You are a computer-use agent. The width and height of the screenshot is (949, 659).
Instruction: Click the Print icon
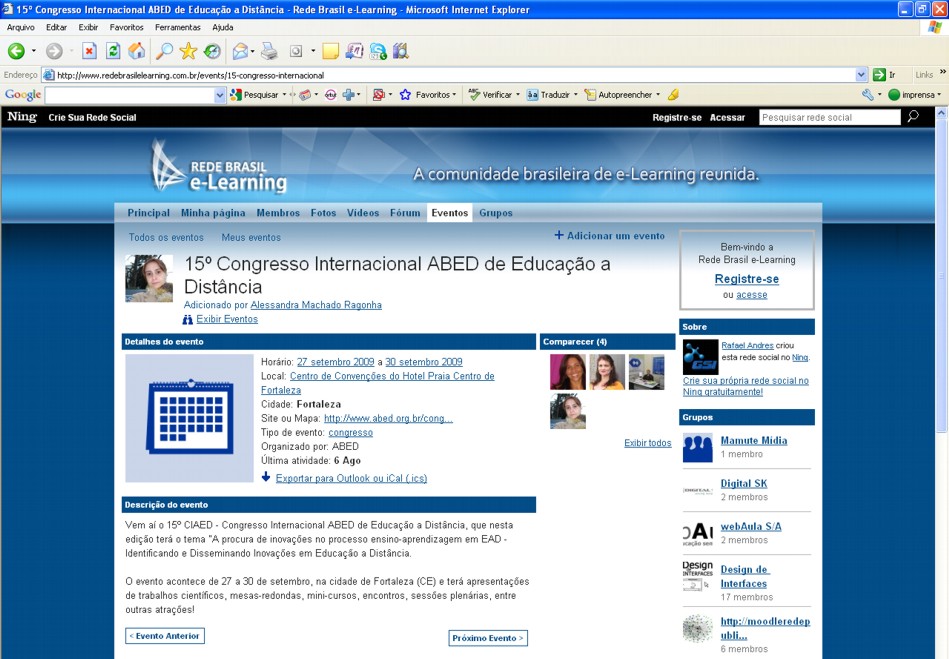[269, 51]
